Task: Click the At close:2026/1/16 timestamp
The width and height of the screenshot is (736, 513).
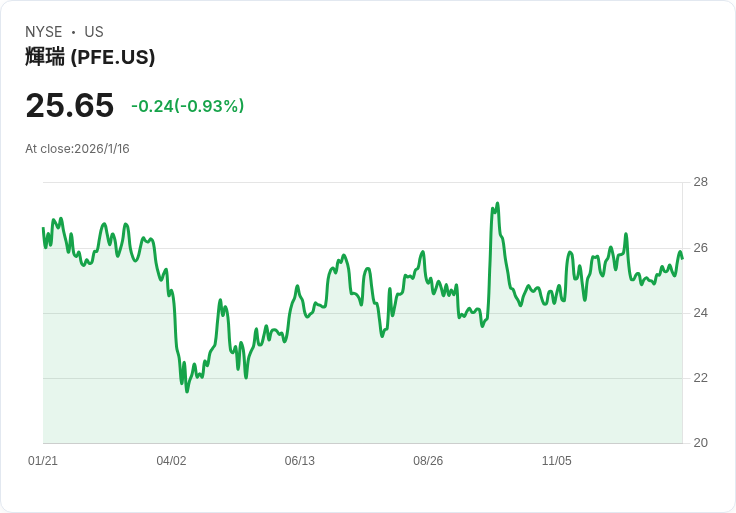Action: [77, 149]
